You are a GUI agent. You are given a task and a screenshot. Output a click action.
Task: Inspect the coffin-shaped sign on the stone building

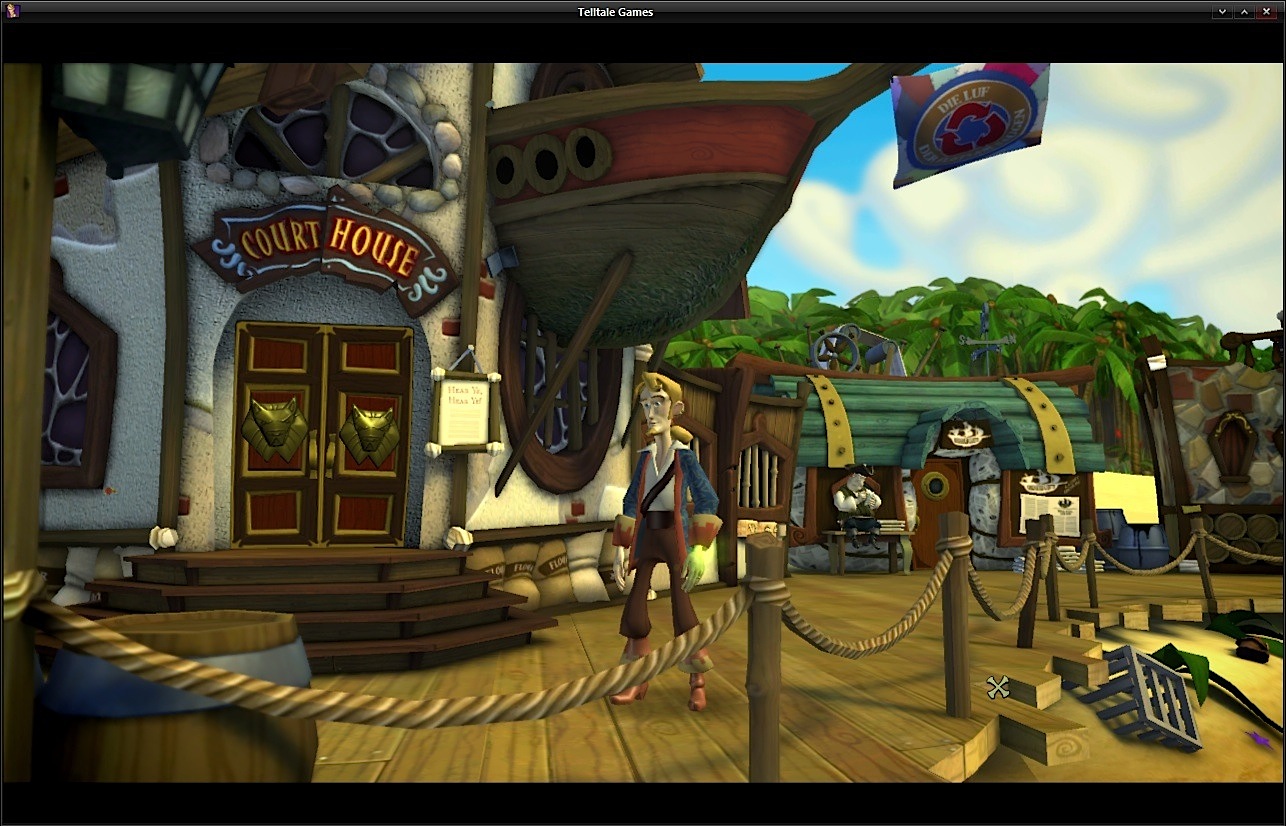point(1233,447)
